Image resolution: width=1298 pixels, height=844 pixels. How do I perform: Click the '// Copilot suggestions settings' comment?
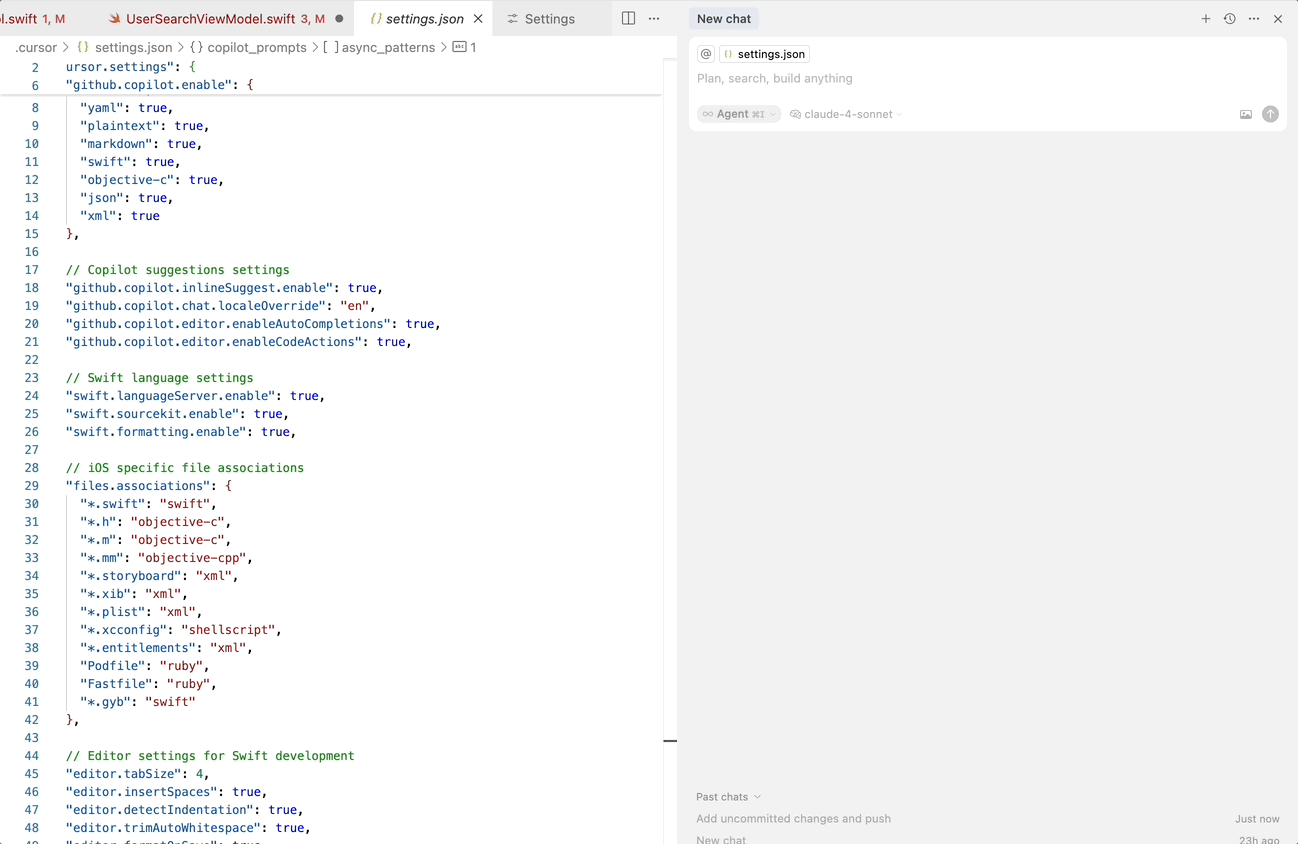click(x=178, y=270)
